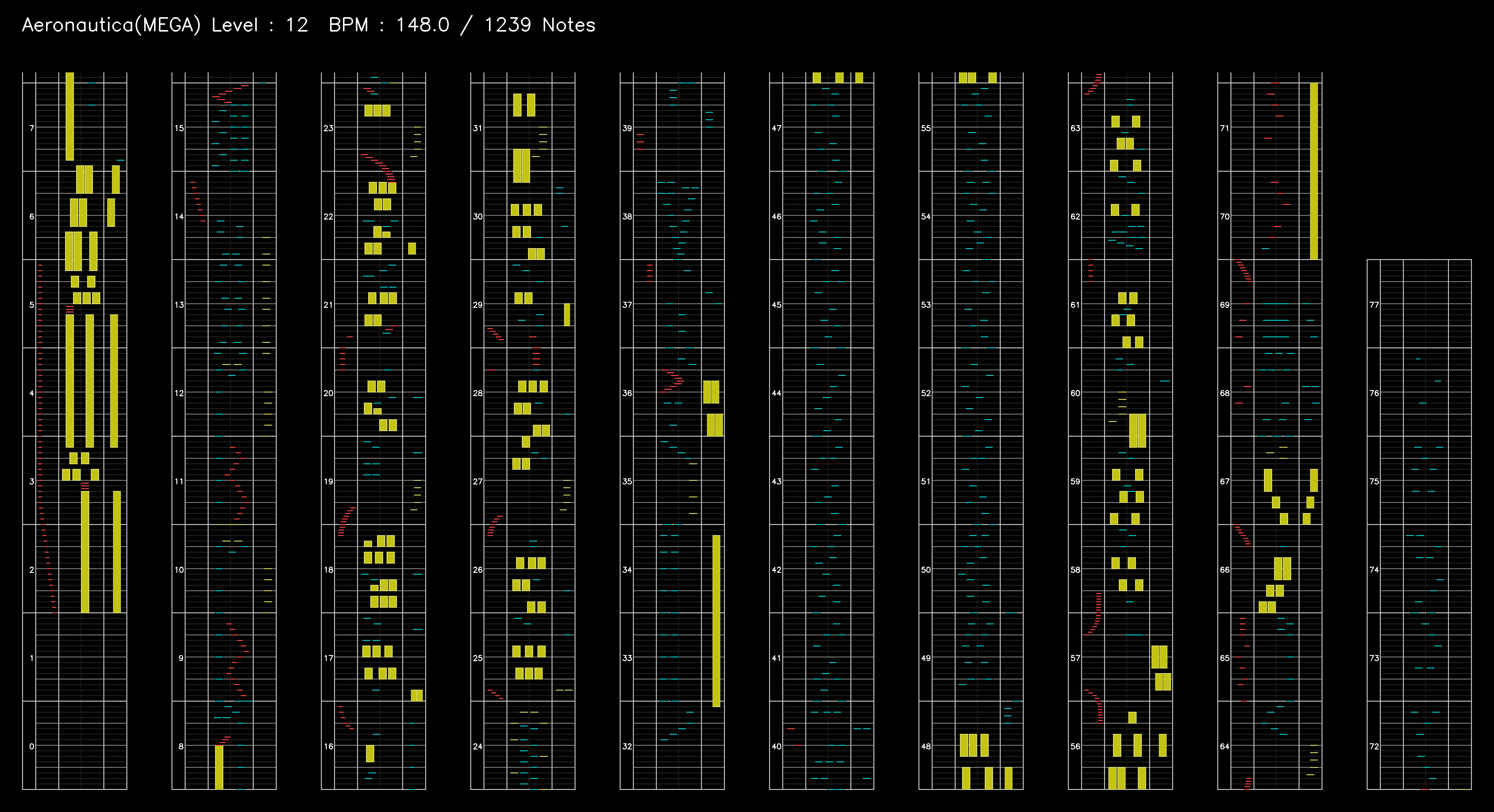Select measure number 23 label
The height and width of the screenshot is (812, 1494).
[328, 128]
